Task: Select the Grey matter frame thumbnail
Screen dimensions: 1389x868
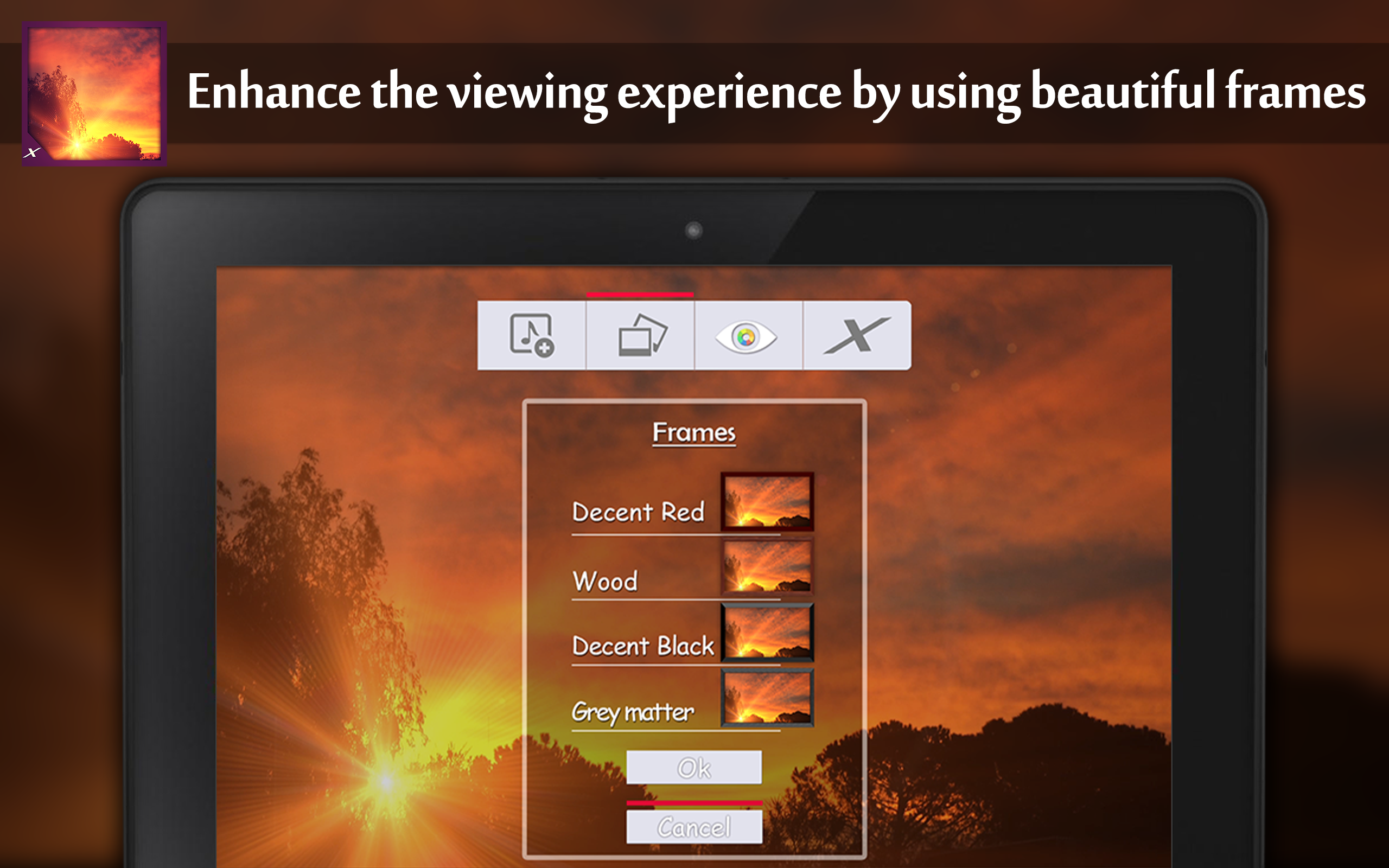Action: pyautogui.click(x=767, y=698)
